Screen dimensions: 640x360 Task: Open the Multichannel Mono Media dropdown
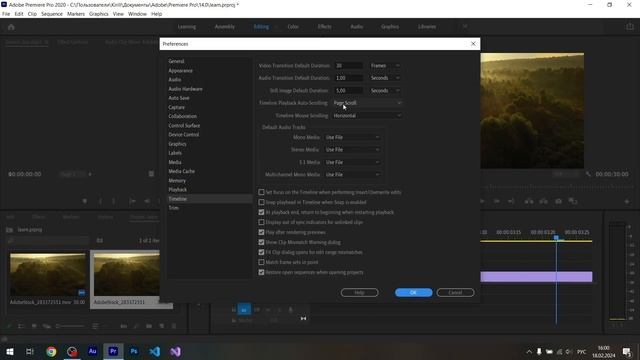click(x=352, y=175)
